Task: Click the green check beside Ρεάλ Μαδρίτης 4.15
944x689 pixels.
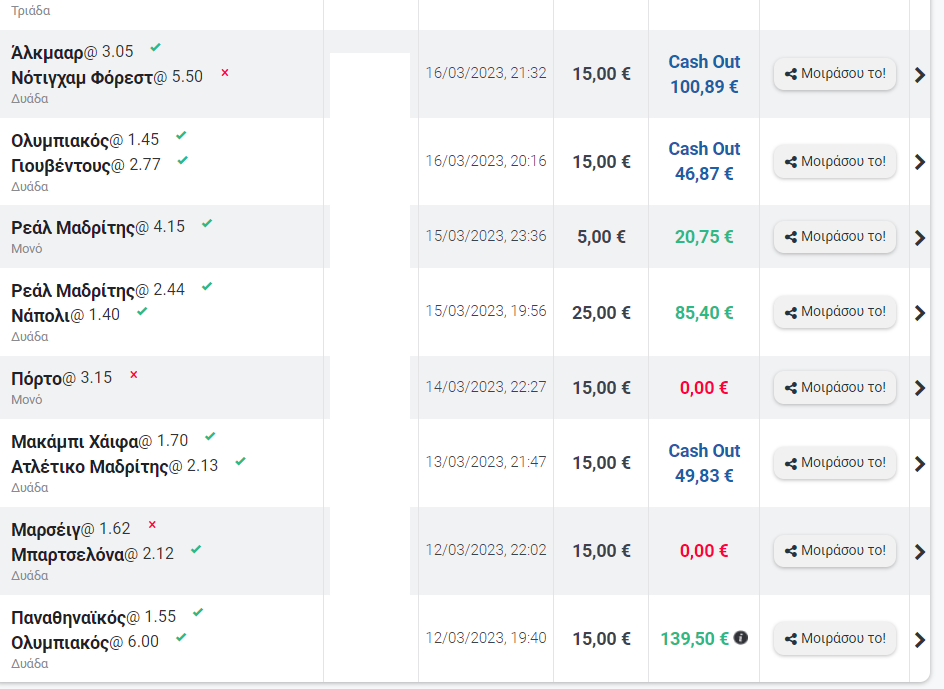Action: pyautogui.click(x=207, y=223)
